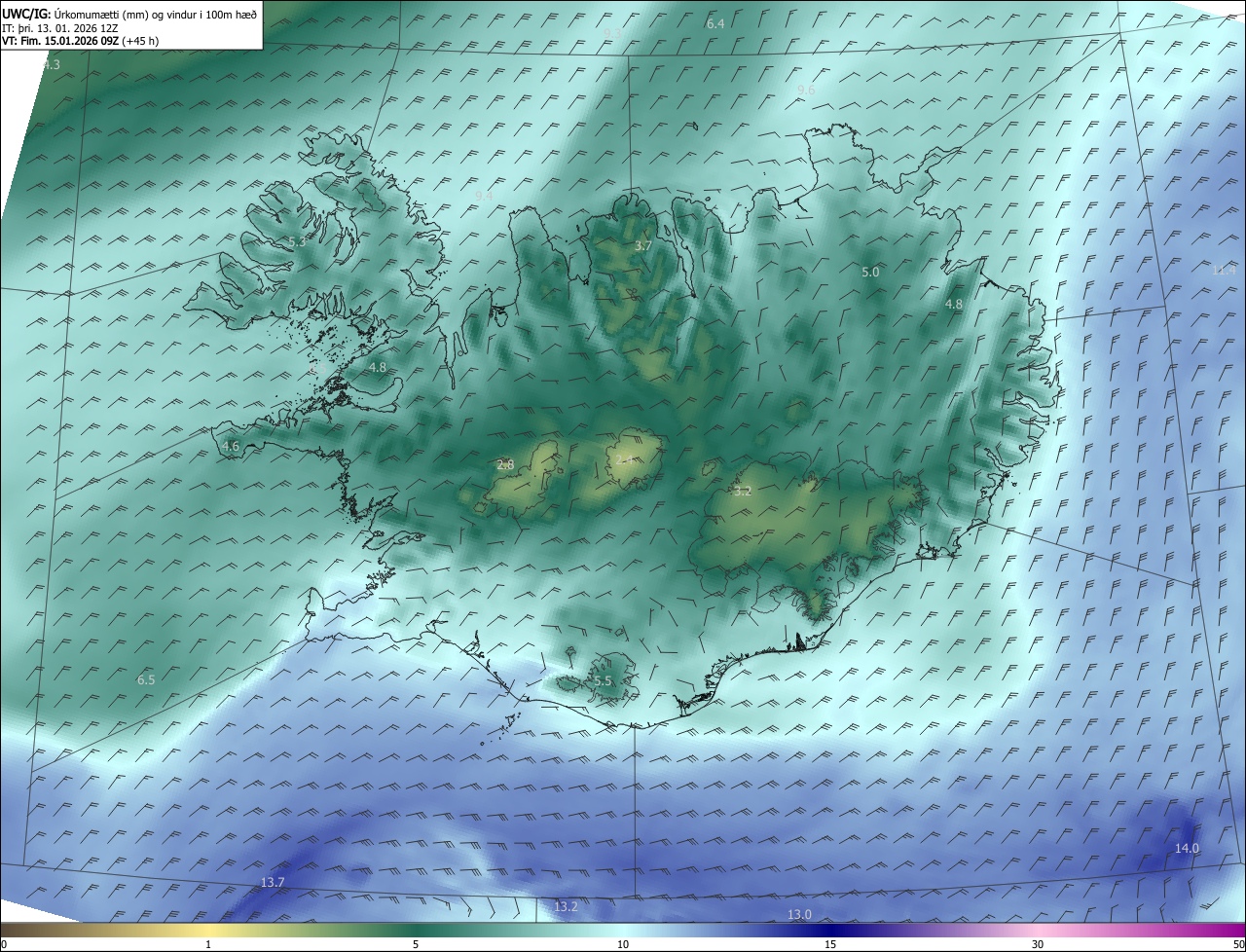
Task: Click the VT valid time line (+45 h)
Action: (x=81, y=40)
